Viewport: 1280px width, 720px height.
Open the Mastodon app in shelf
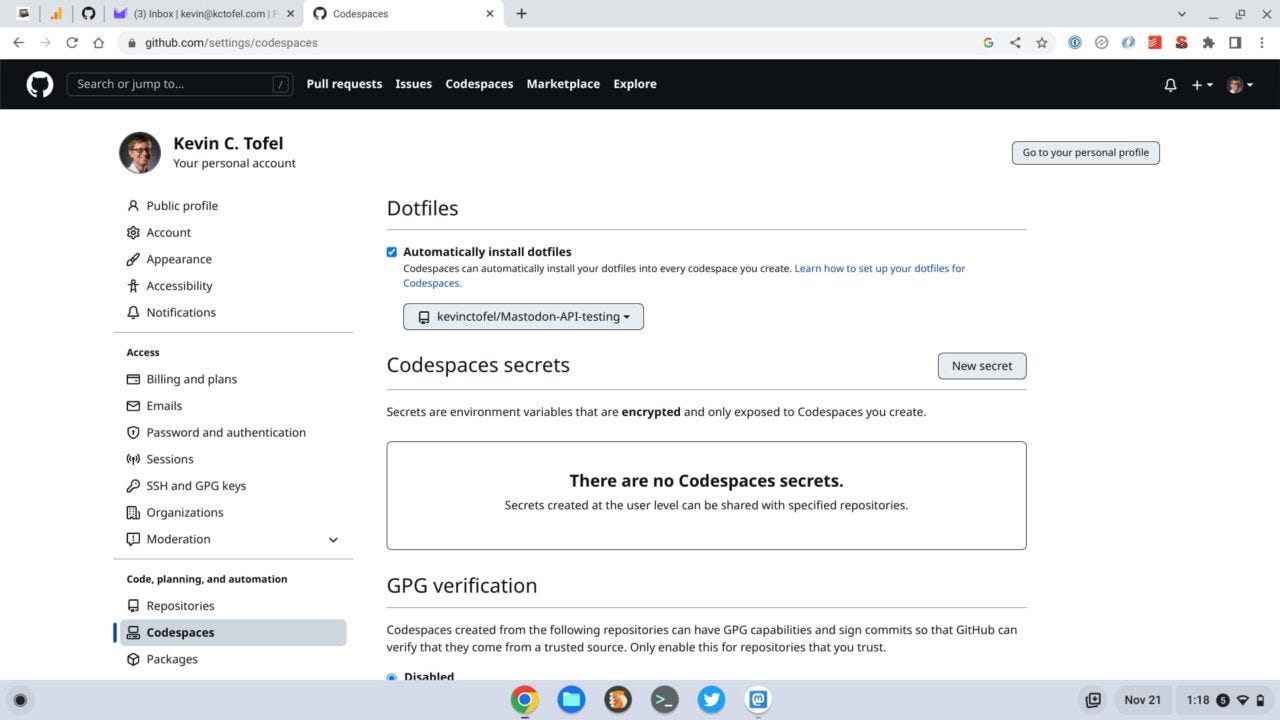[758, 700]
